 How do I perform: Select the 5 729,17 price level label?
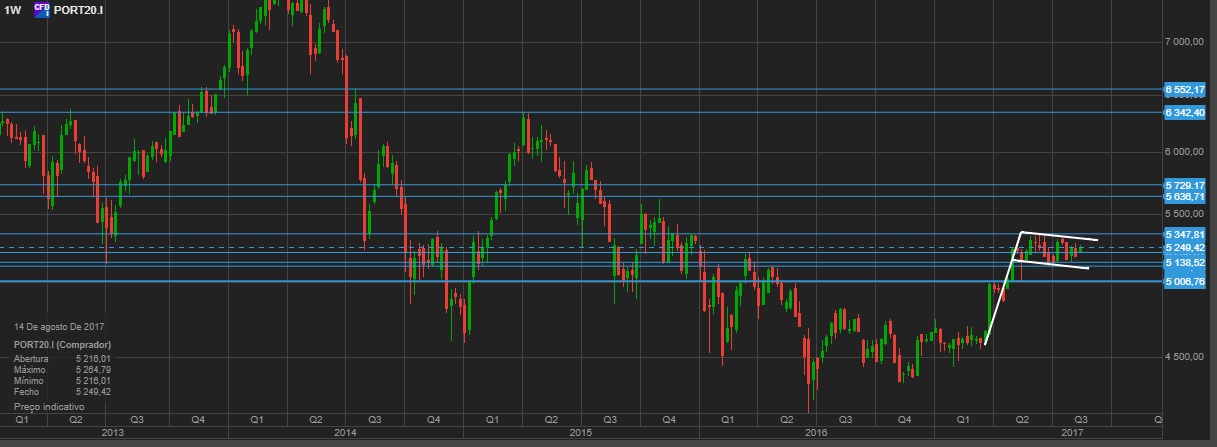pos(1186,186)
